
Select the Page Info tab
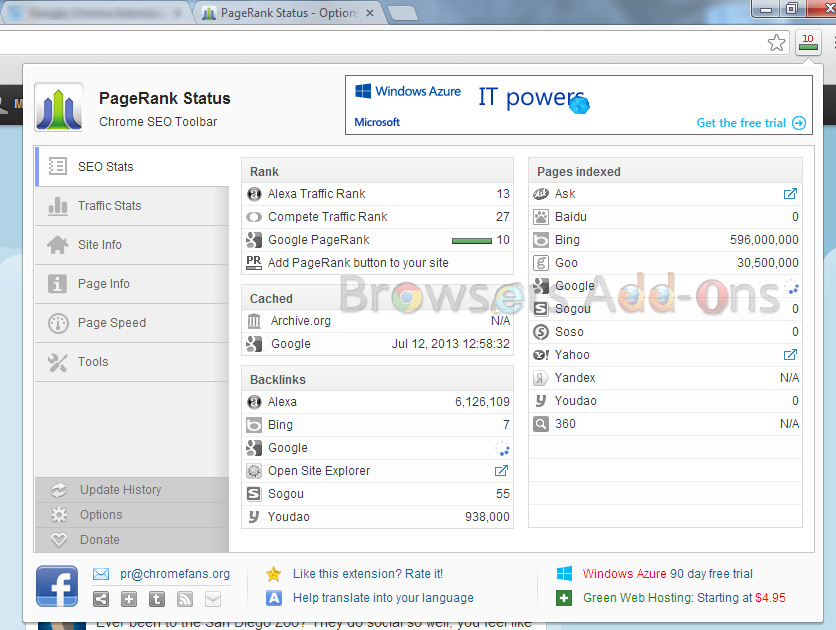[x=132, y=284]
